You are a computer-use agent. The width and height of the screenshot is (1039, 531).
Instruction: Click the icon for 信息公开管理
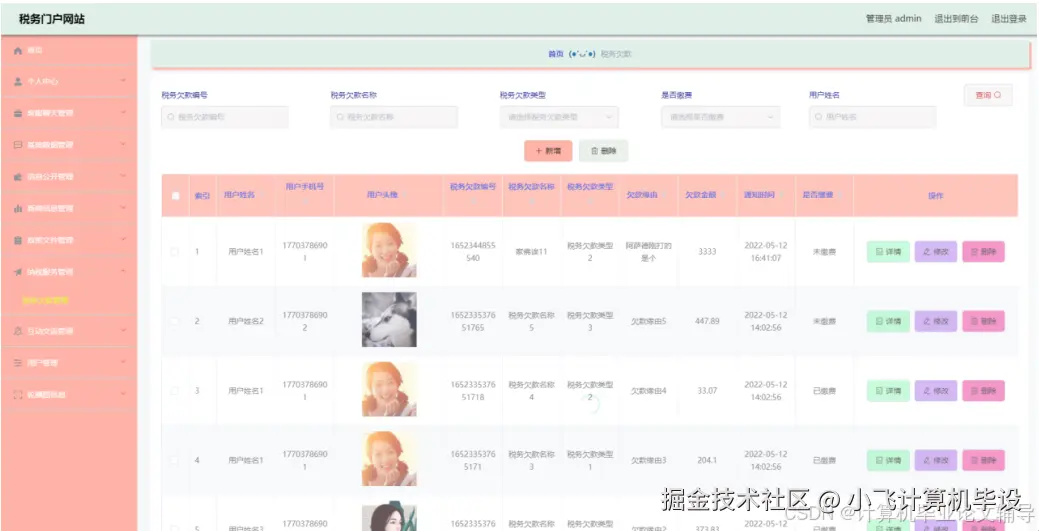coord(18,177)
